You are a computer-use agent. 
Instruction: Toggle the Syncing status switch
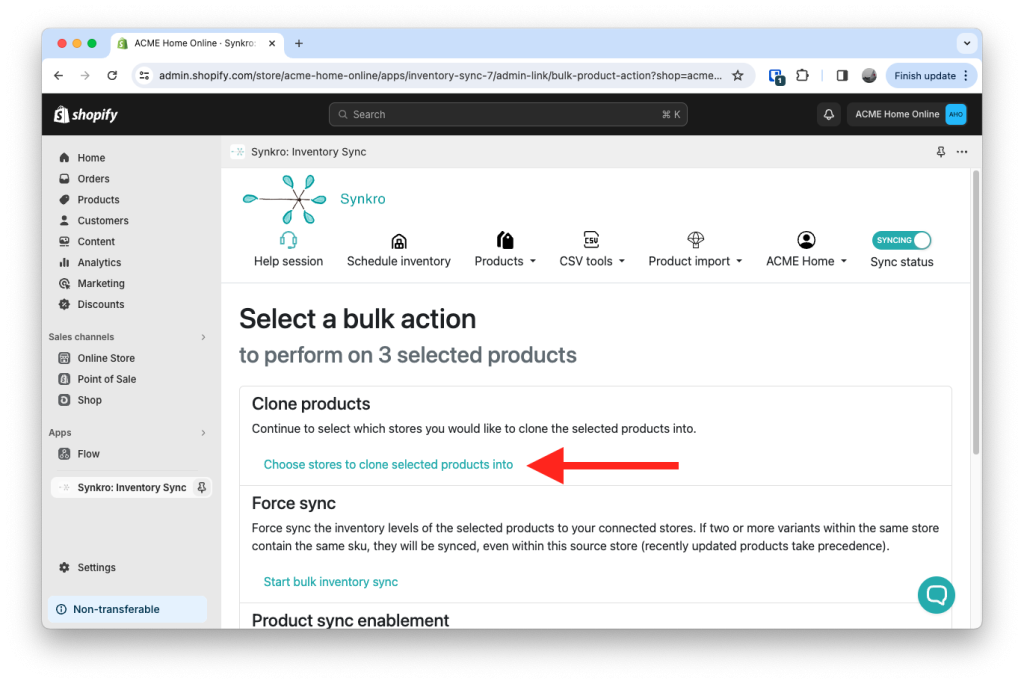point(902,240)
